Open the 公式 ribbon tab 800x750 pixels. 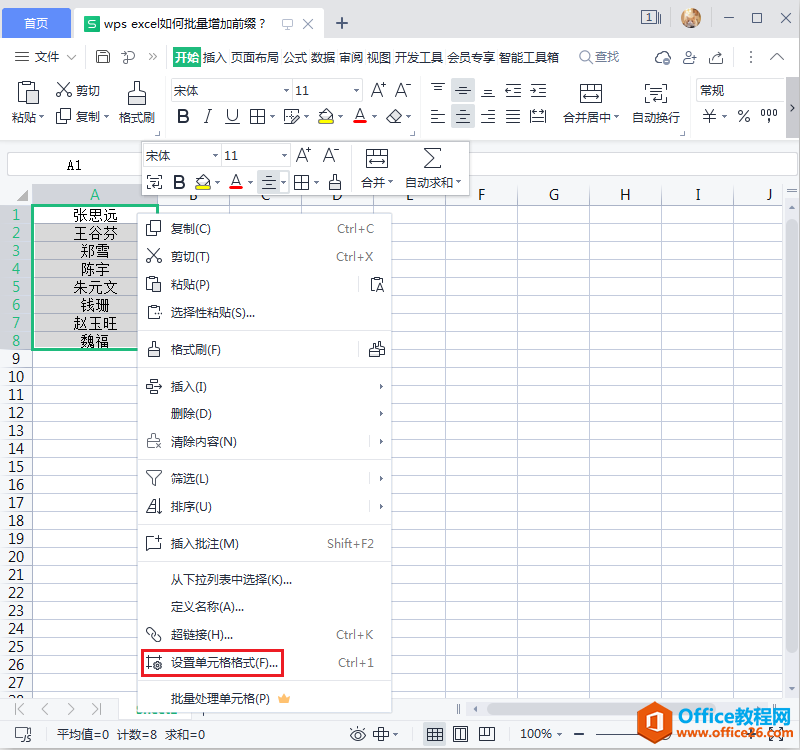pyautogui.click(x=295, y=57)
